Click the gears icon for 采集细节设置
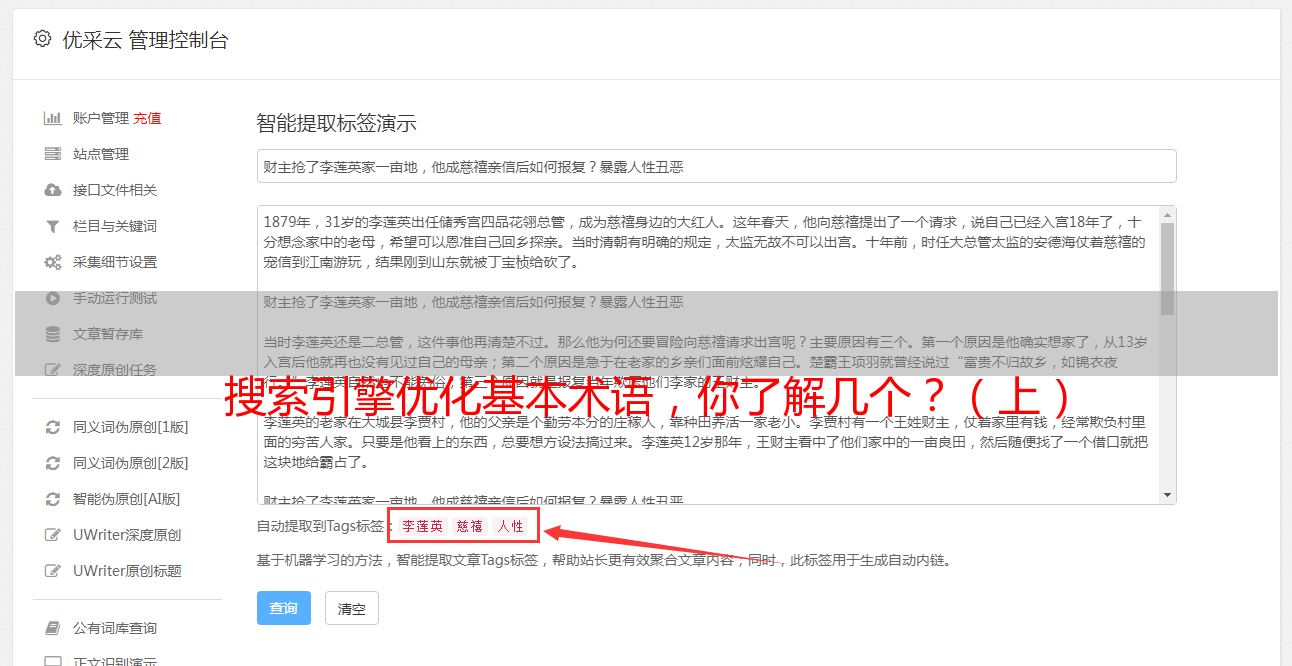 click(x=53, y=262)
